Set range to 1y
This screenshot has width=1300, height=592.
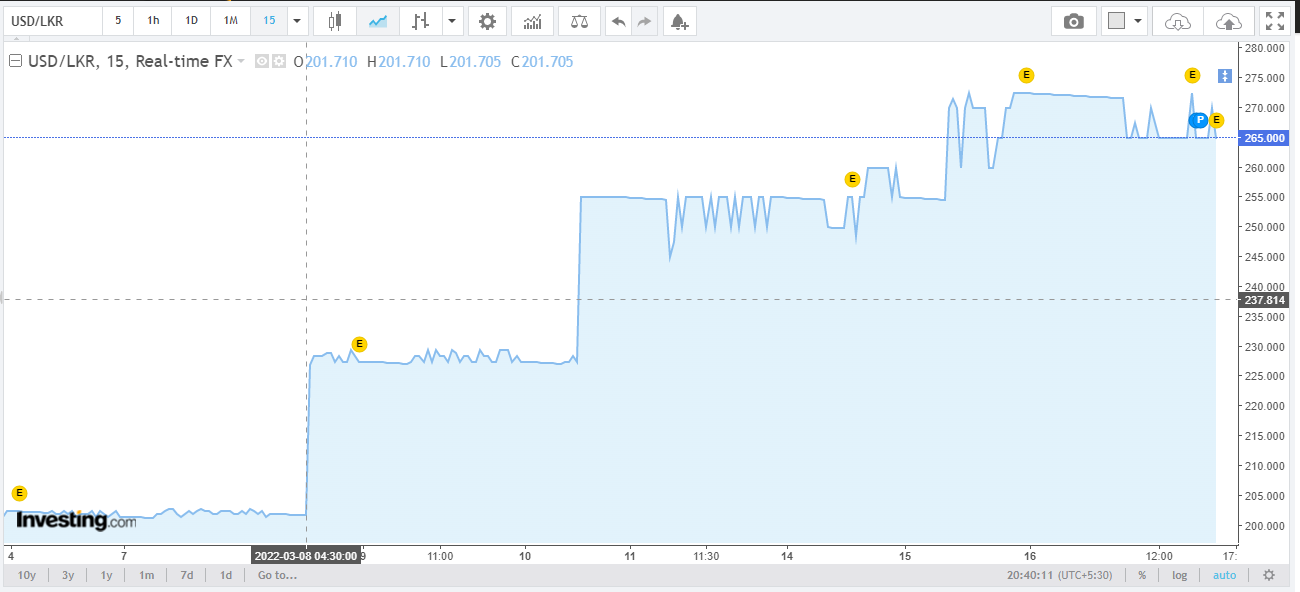107,575
